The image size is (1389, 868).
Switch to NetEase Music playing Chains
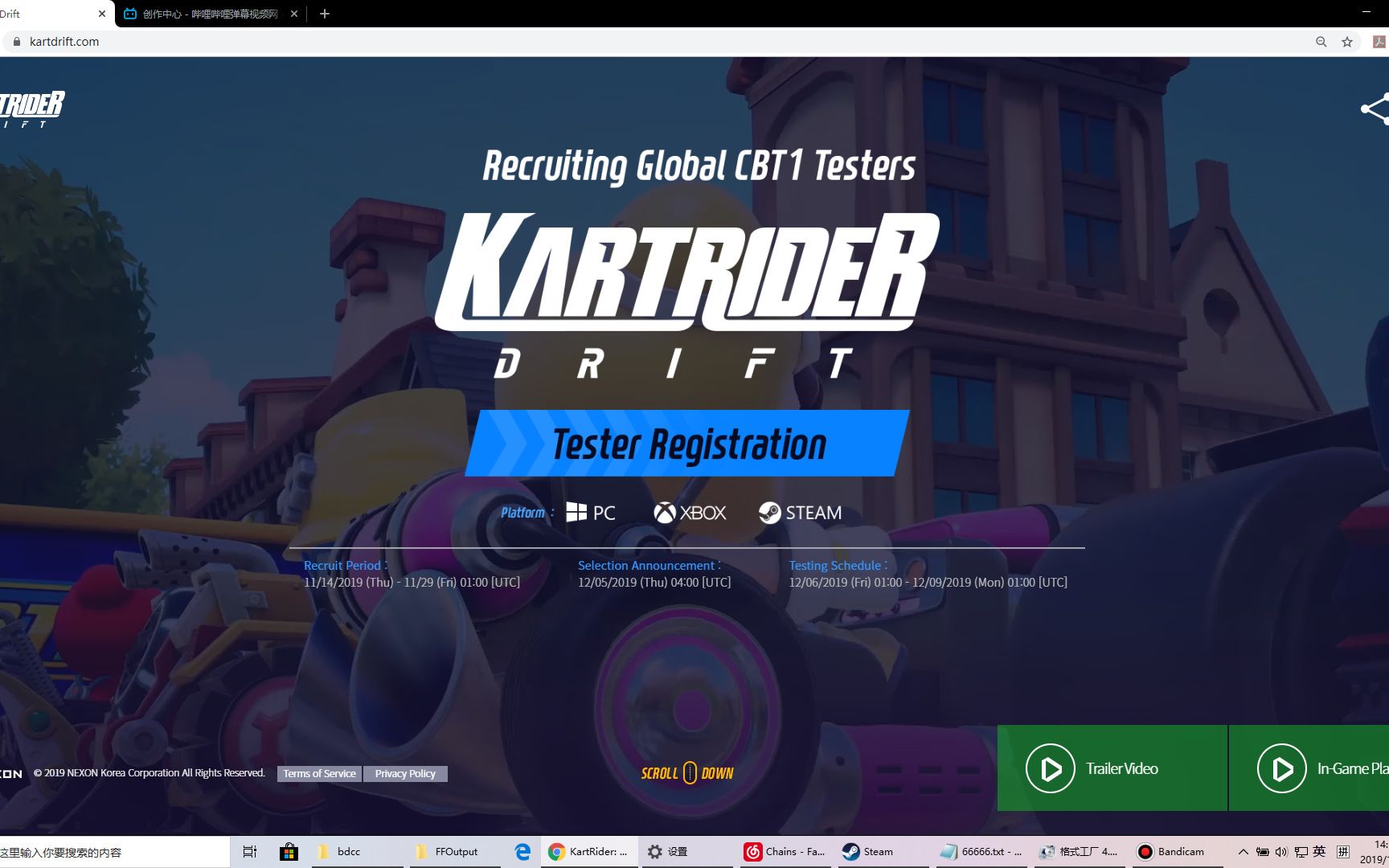click(785, 852)
